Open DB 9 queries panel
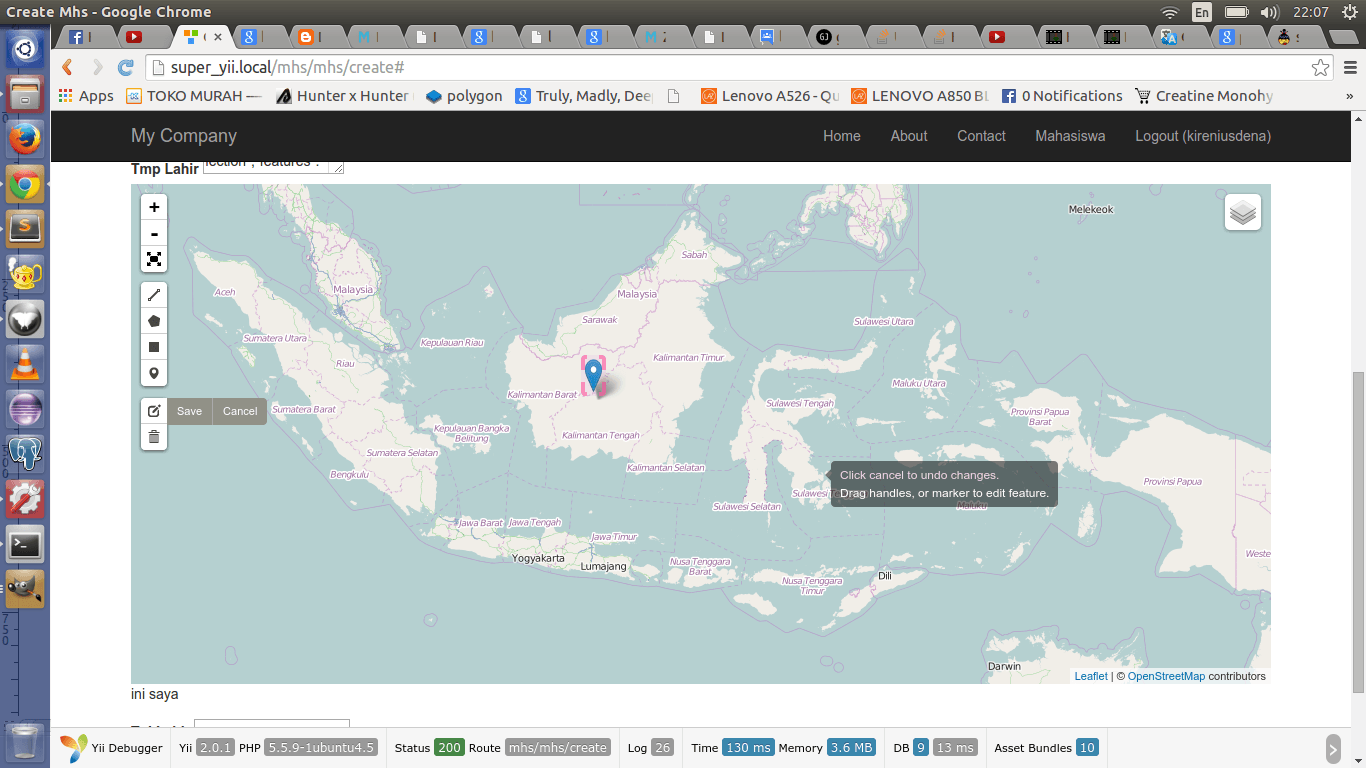 (911, 748)
